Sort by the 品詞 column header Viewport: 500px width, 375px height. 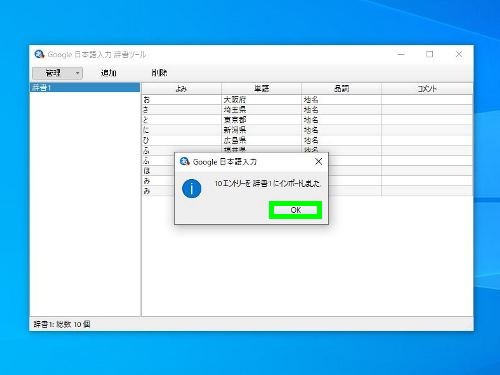click(x=341, y=89)
